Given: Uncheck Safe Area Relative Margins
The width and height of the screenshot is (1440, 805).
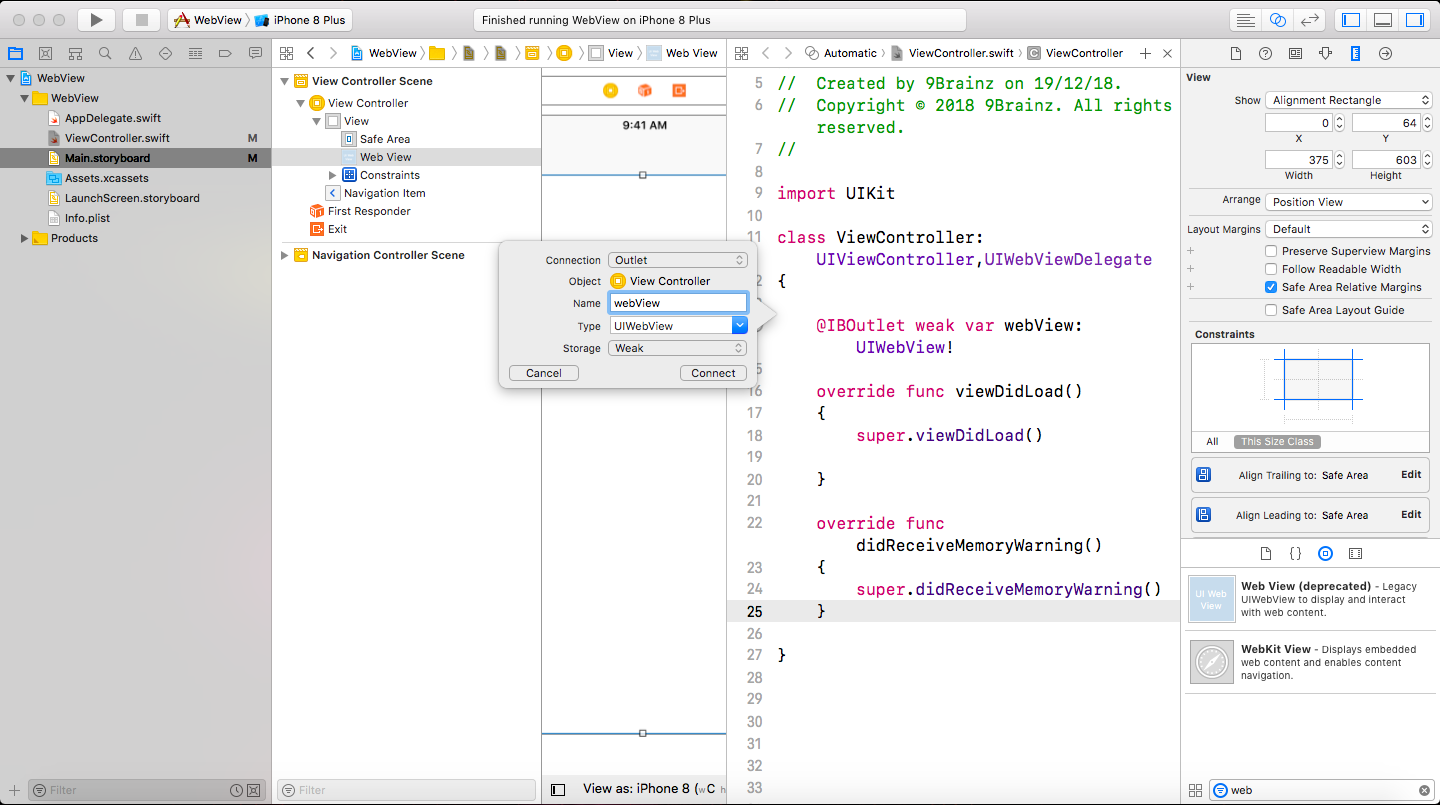Looking at the screenshot, I should coord(1271,287).
